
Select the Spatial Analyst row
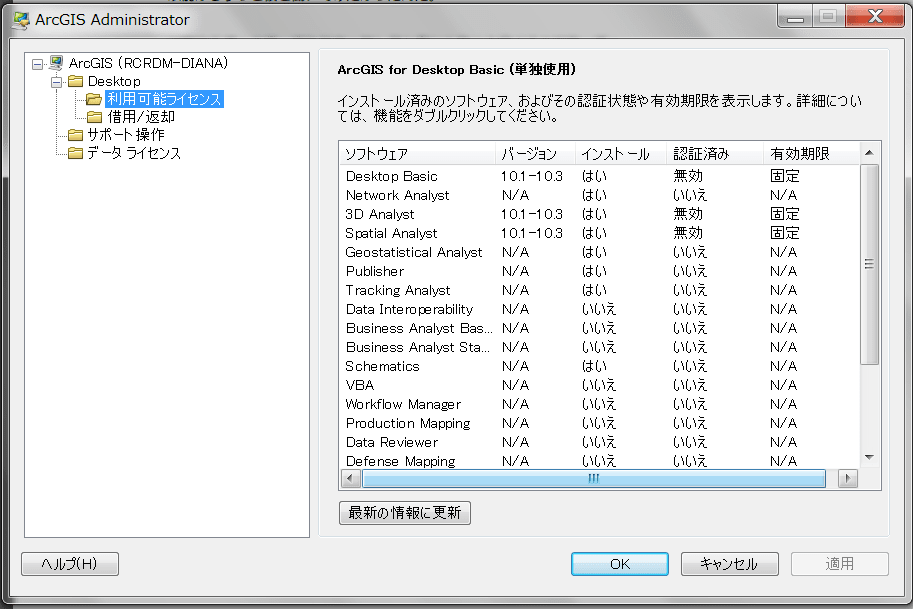click(599, 233)
